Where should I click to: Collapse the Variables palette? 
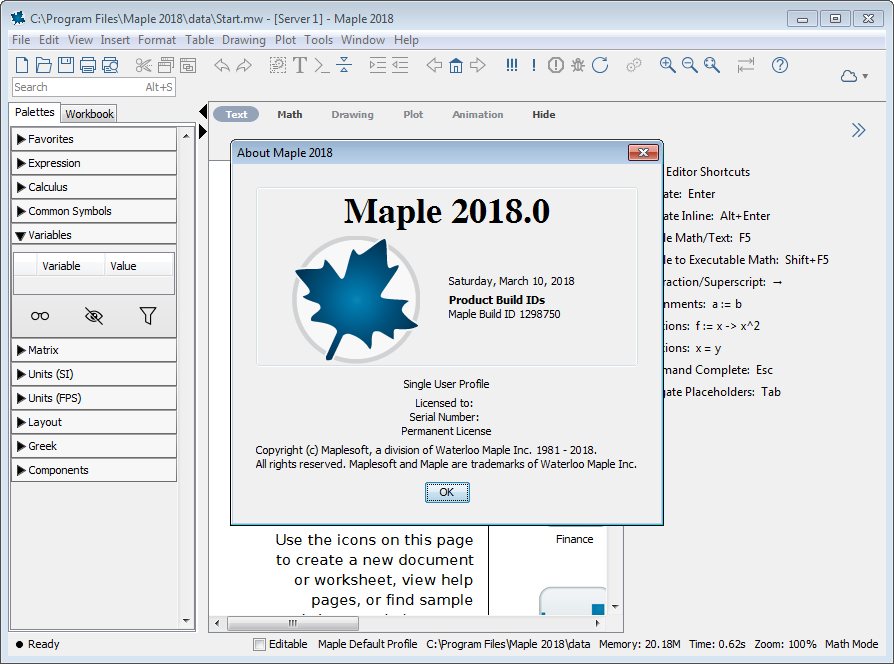94,235
